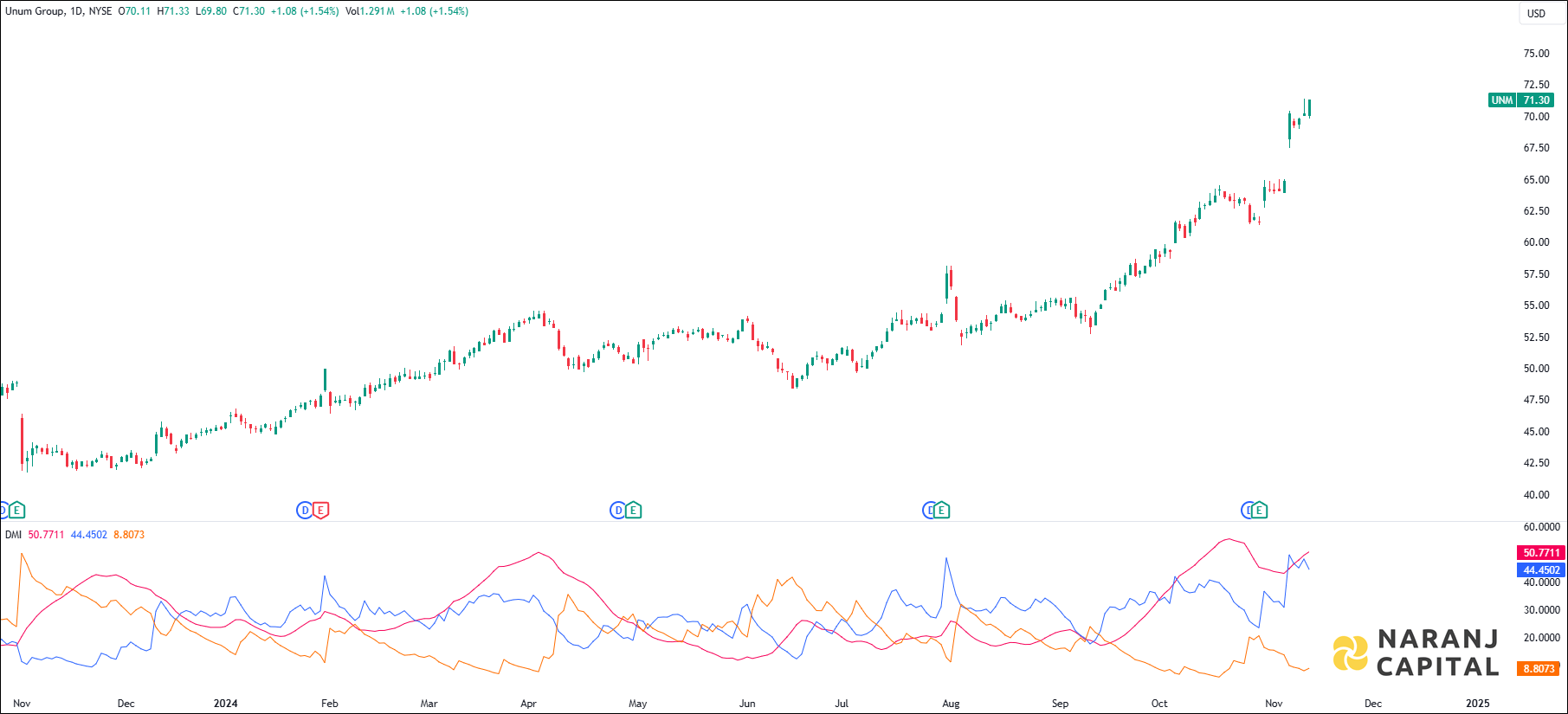This screenshot has height=714, width=1568.
Task: Click the orange 8.8073 DMI axis label
Action: click(x=1539, y=669)
